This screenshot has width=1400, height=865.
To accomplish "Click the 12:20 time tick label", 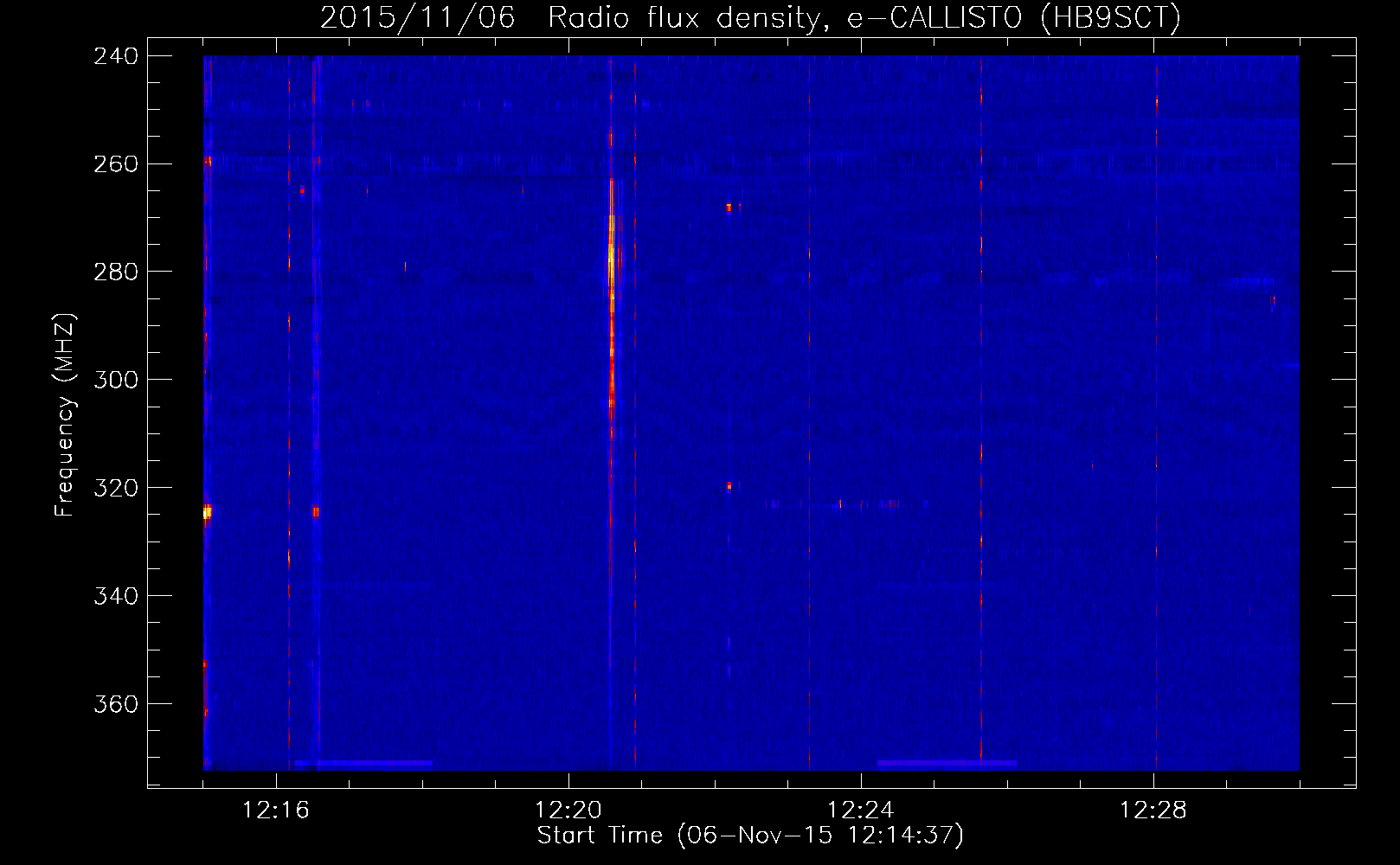I will pos(568,811).
